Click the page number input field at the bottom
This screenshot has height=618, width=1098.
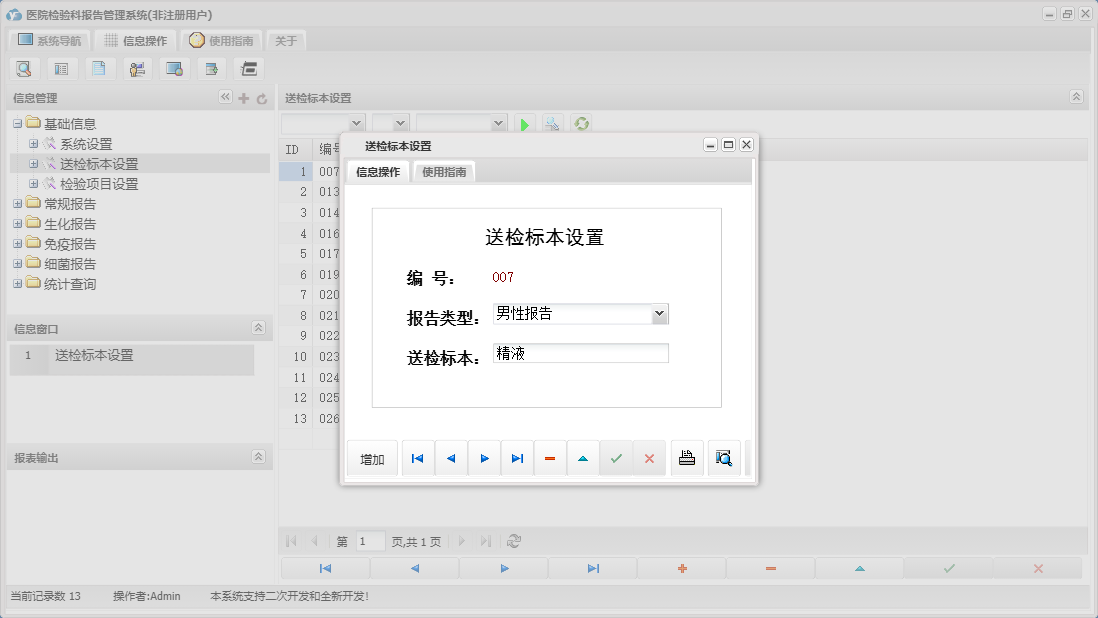pos(369,540)
